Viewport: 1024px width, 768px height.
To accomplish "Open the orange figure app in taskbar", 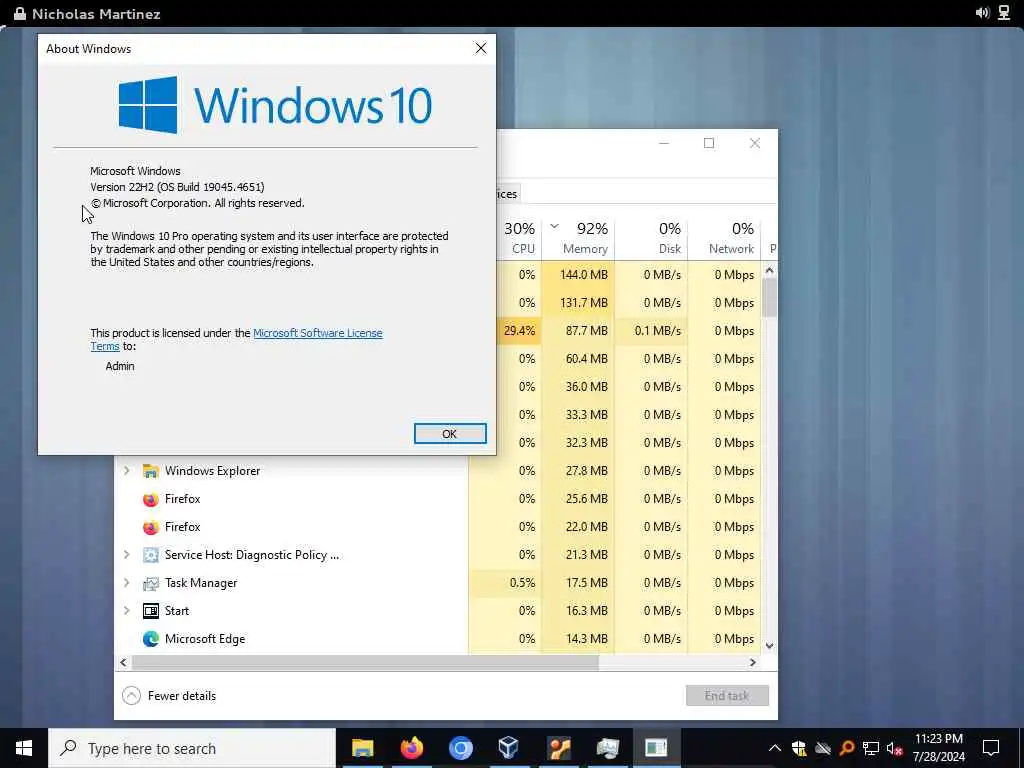I will point(558,748).
